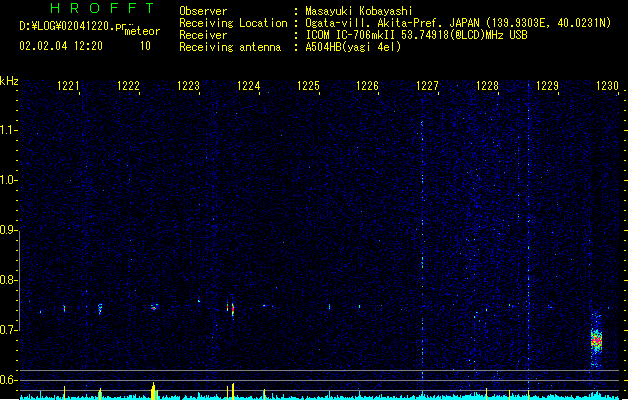
Task: Click the 1.1 kHz frequency label
Action: click(8, 130)
